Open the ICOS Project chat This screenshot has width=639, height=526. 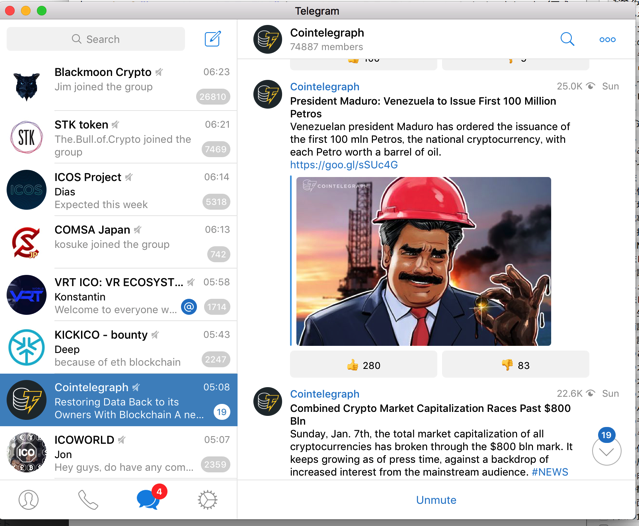coord(119,189)
